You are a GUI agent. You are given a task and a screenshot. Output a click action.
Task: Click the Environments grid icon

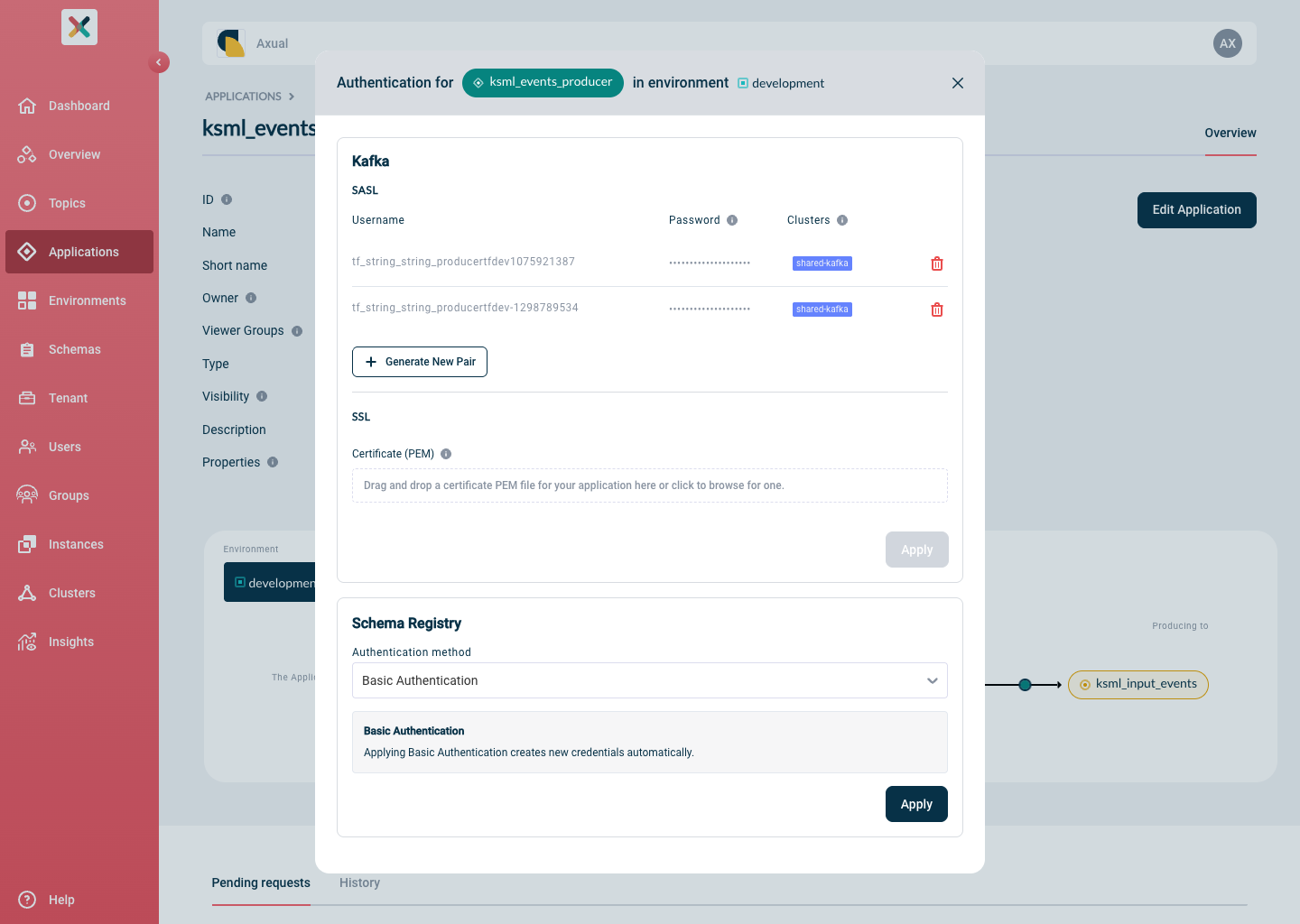[27, 300]
